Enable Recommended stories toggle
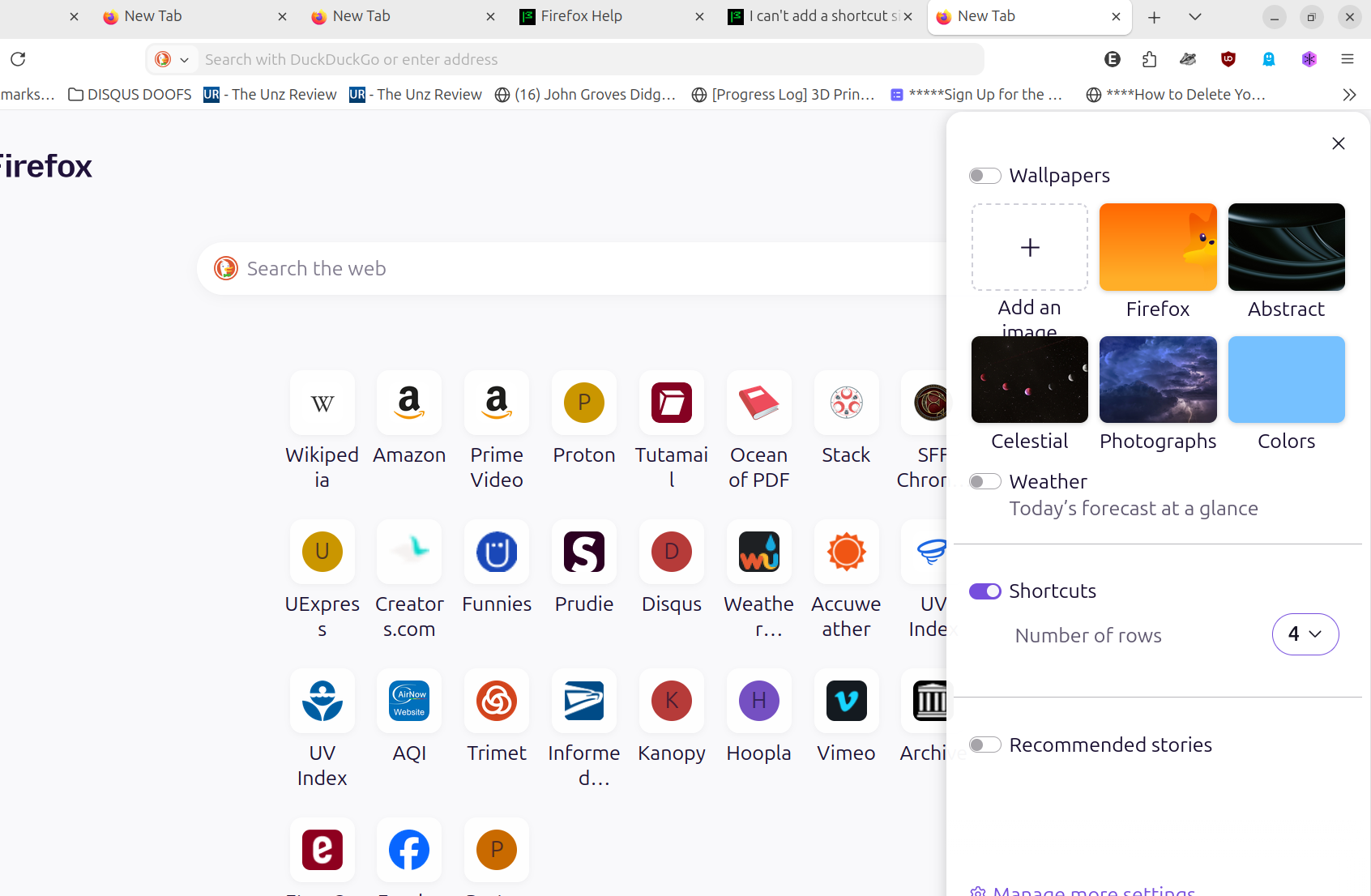Screen dimensions: 1371x896 click(985, 745)
